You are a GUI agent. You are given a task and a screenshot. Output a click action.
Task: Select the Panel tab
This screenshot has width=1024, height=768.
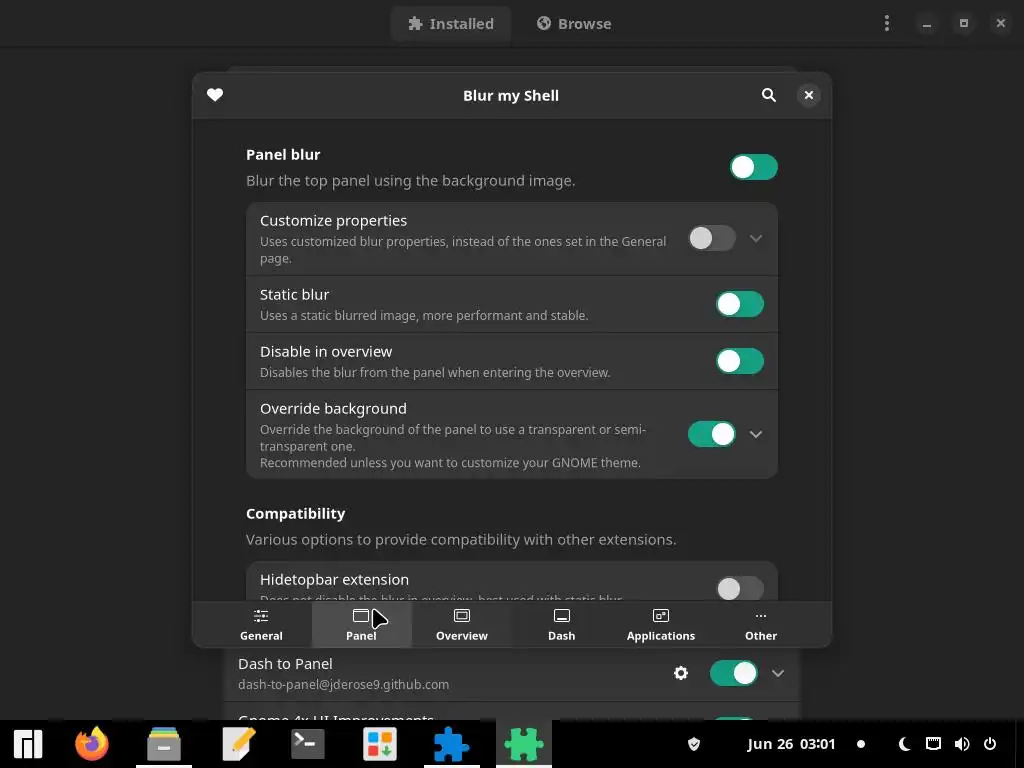pos(361,625)
